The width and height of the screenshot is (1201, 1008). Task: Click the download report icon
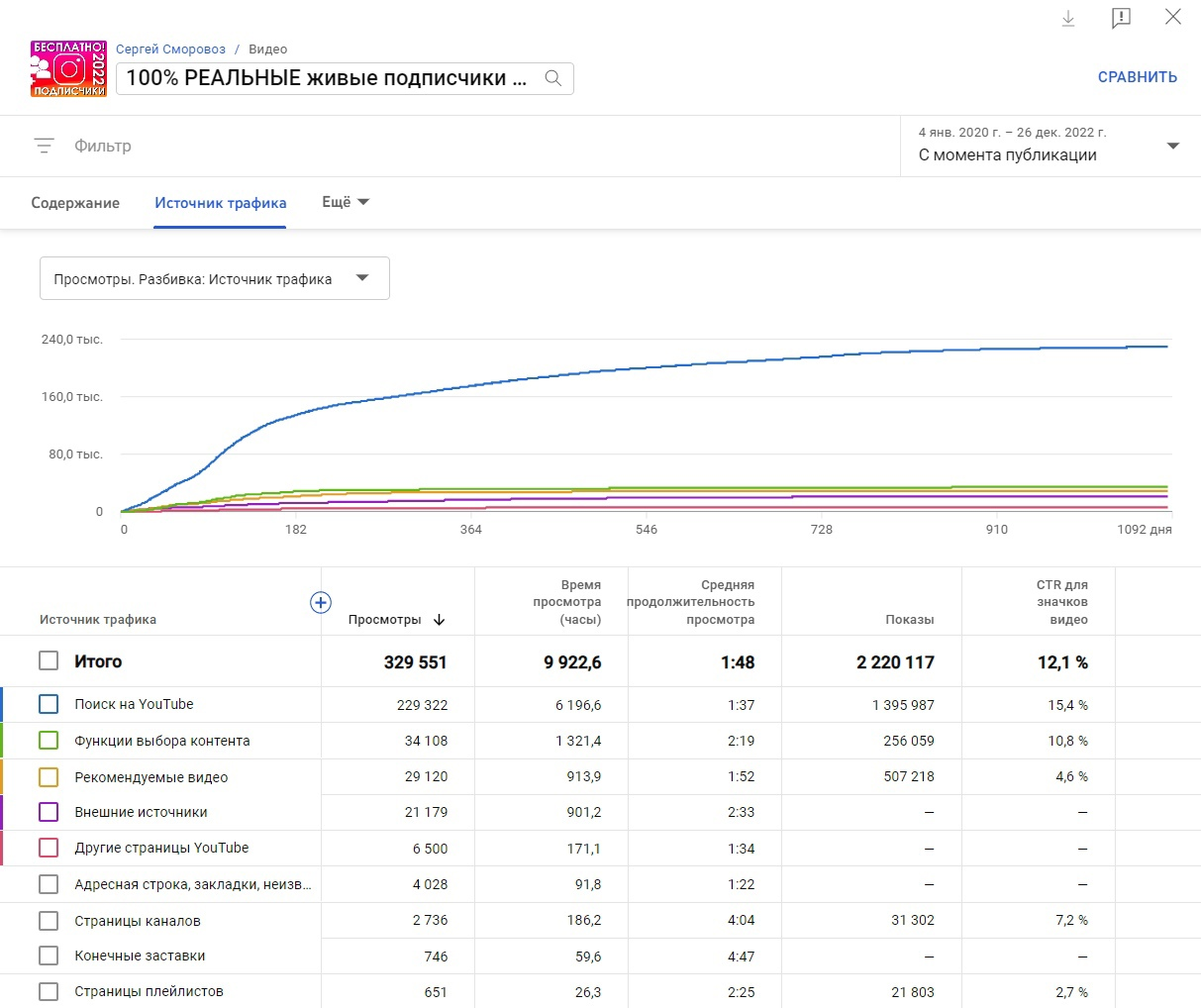pyautogui.click(x=1068, y=19)
